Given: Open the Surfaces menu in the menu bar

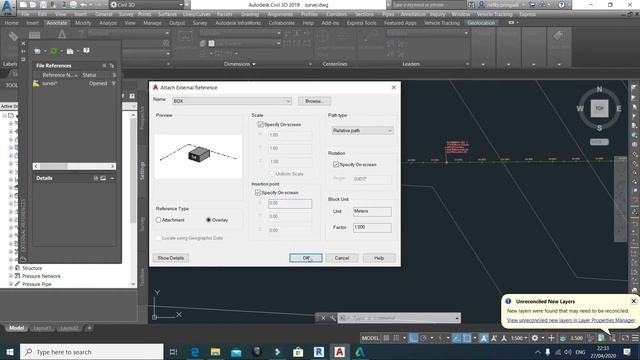Looking at the screenshot, I should (167, 14).
